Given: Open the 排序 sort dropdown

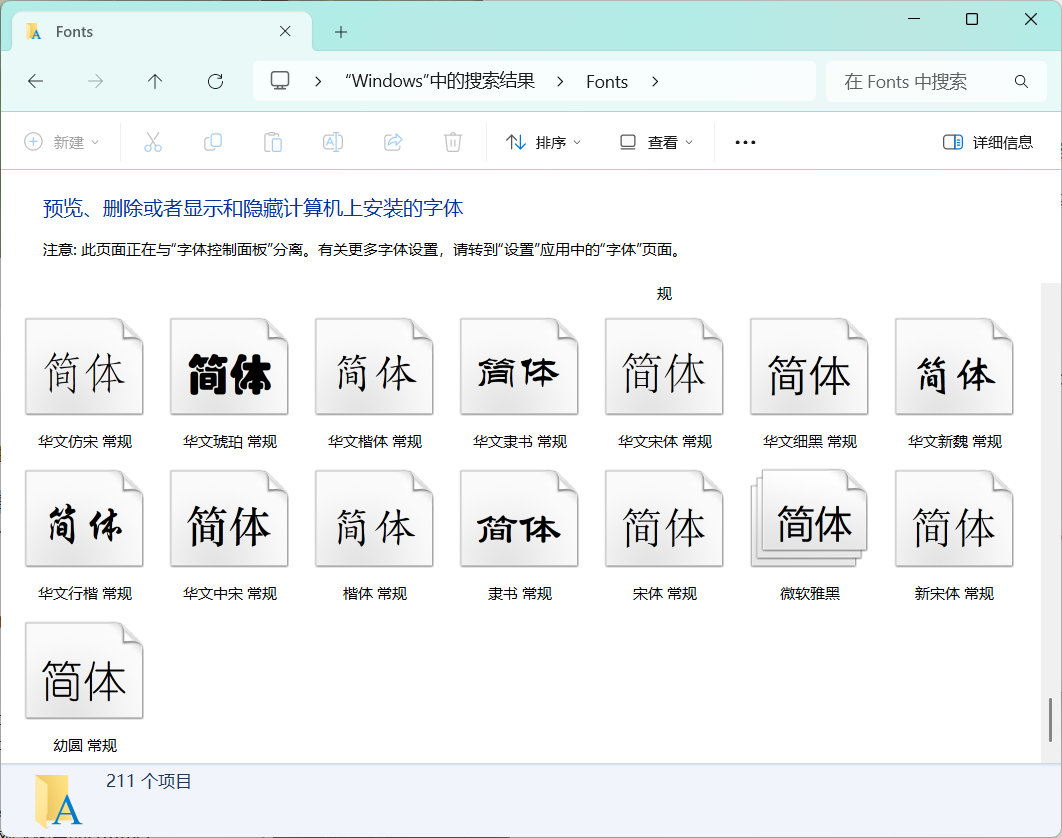Looking at the screenshot, I should (543, 142).
